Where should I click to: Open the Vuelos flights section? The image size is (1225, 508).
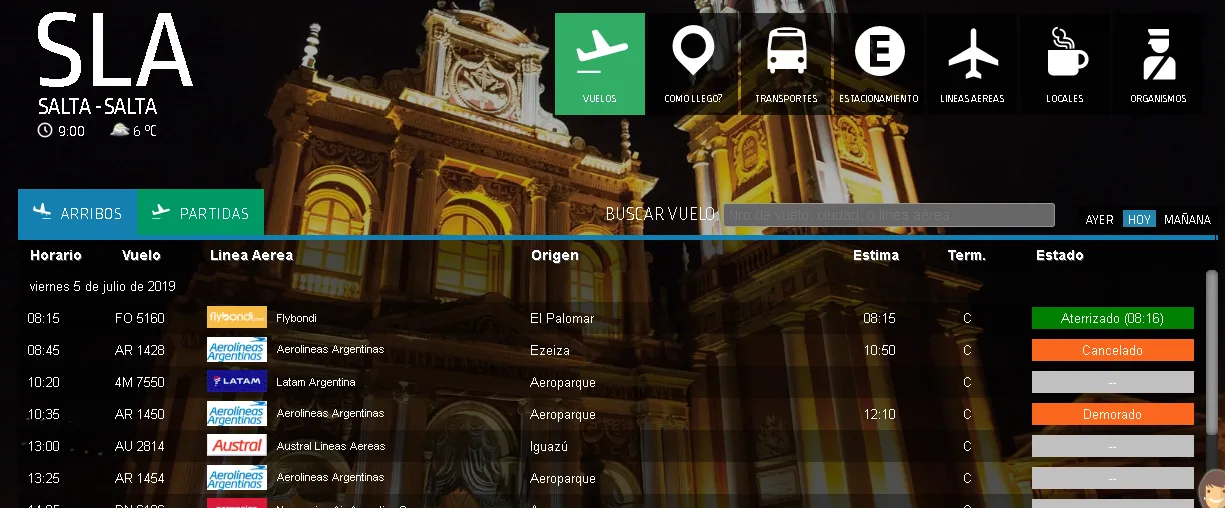pos(600,64)
